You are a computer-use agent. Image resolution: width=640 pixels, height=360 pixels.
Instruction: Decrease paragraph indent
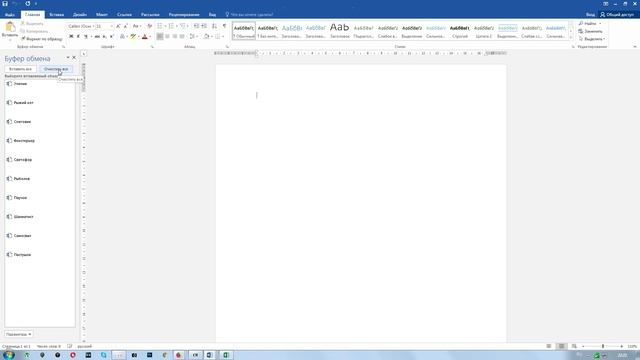[196, 26]
